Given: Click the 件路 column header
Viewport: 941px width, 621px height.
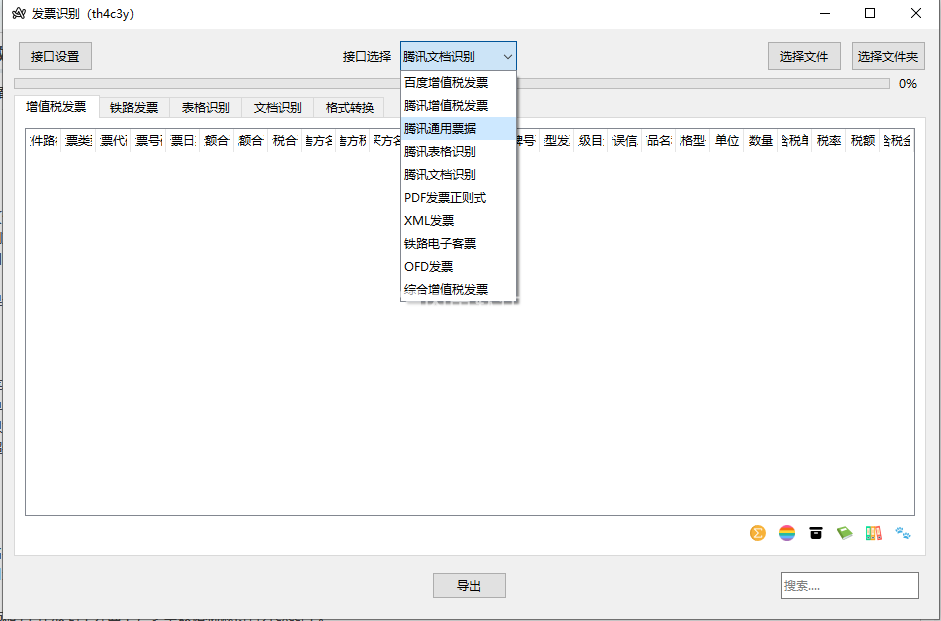Looking at the screenshot, I should click(44, 140).
